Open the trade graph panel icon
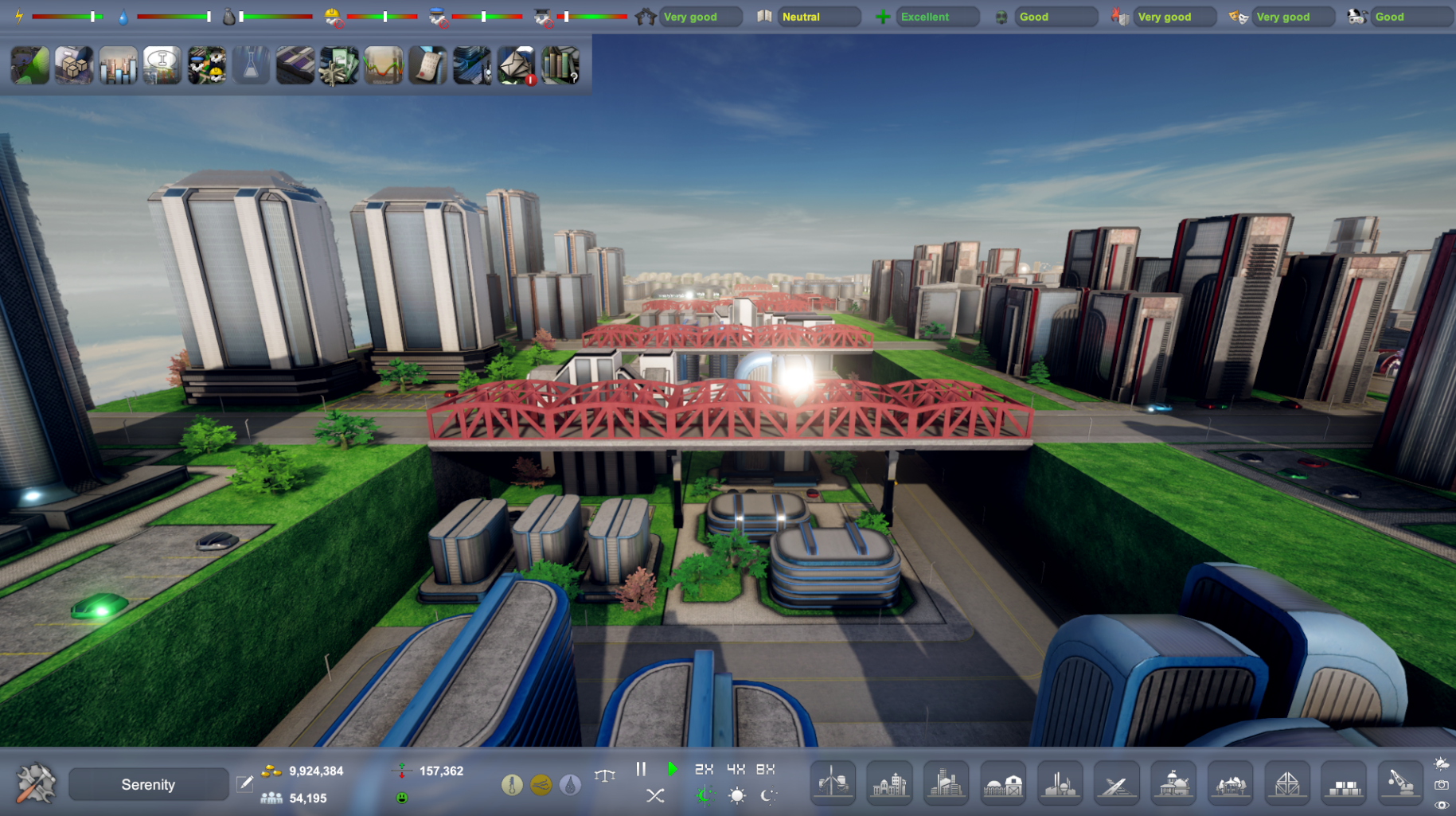 tap(383, 65)
